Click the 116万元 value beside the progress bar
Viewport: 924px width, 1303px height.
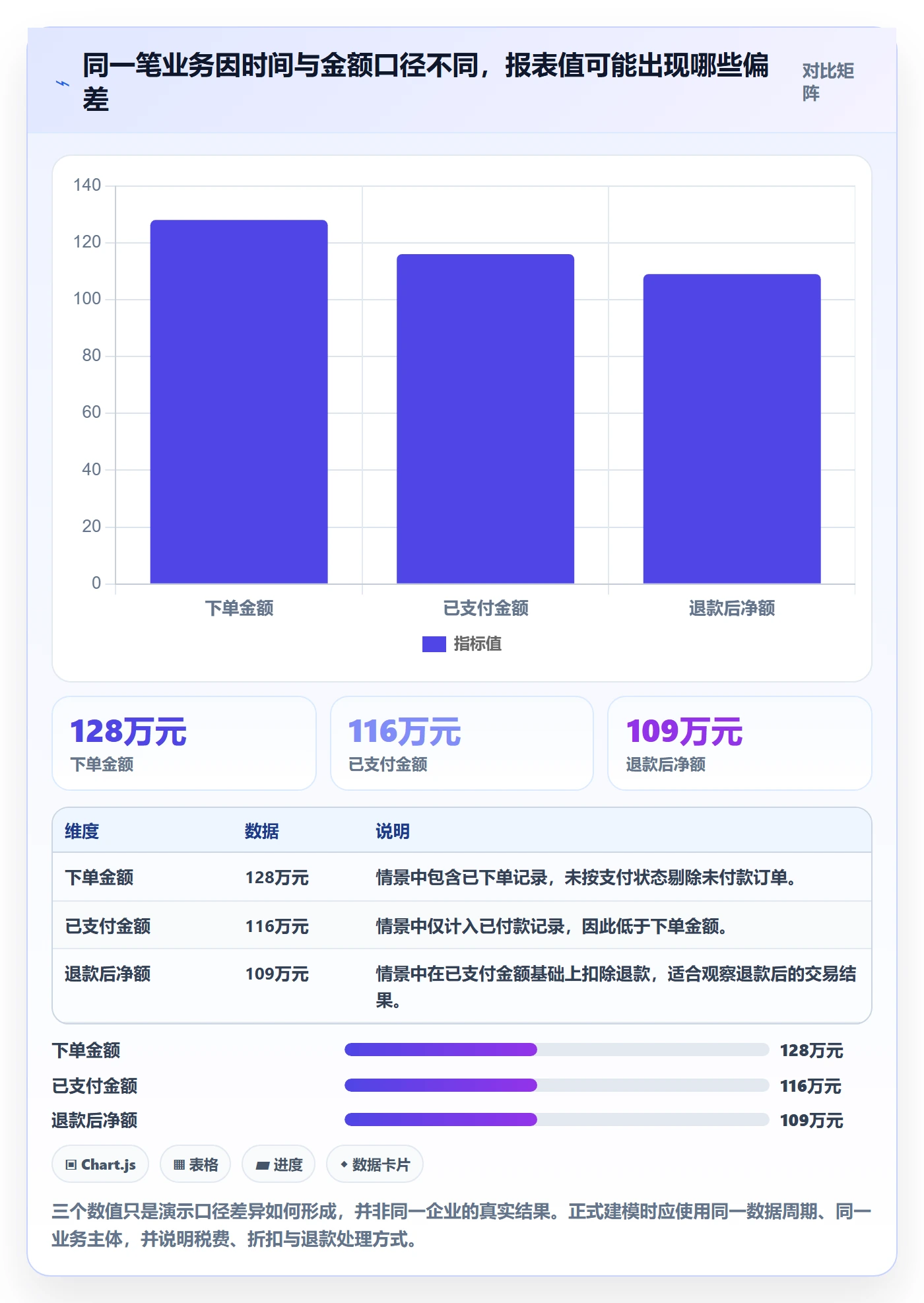812,1086
